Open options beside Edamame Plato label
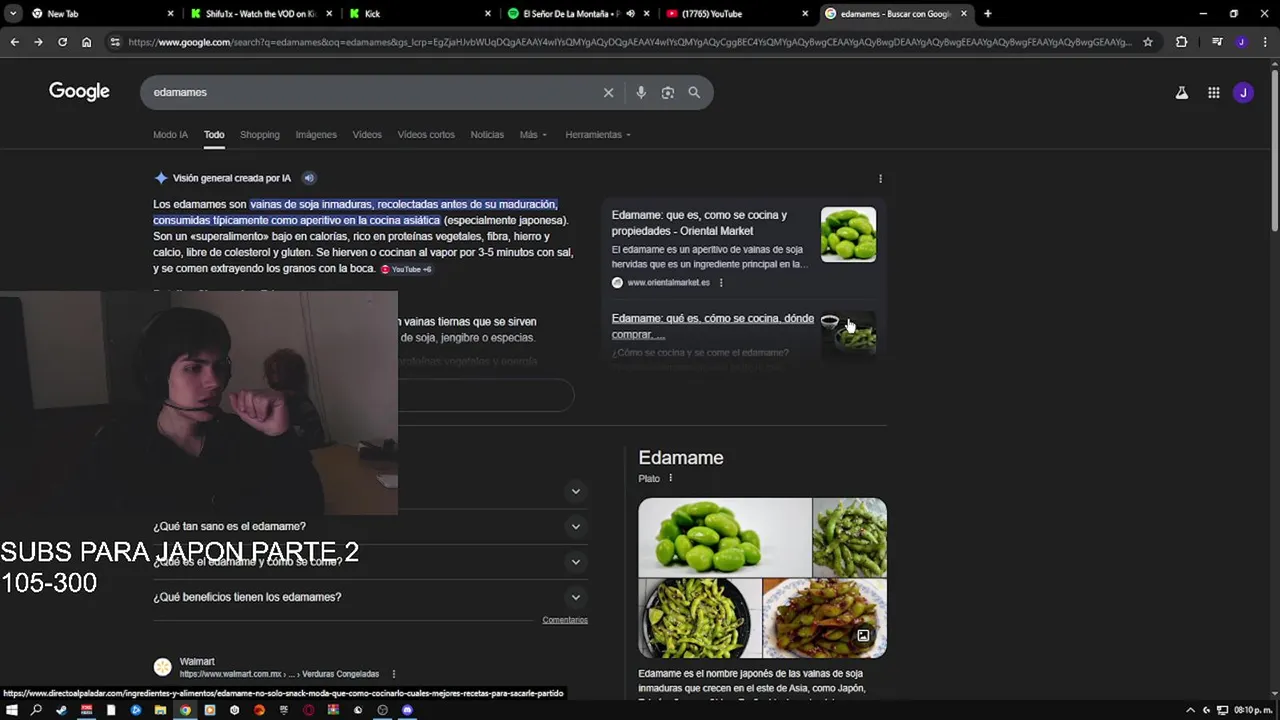 tap(670, 478)
